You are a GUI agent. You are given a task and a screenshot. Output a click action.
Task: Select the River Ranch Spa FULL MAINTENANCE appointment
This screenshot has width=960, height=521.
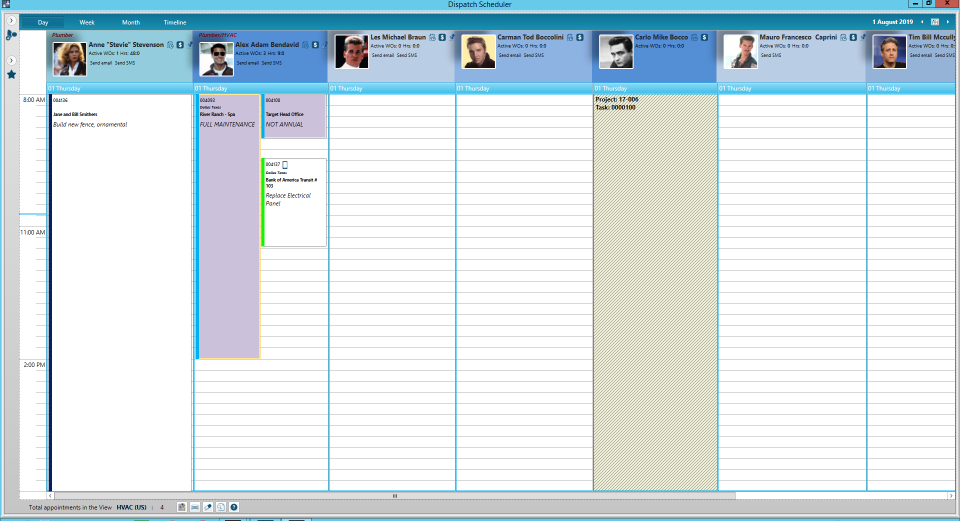tap(228, 227)
